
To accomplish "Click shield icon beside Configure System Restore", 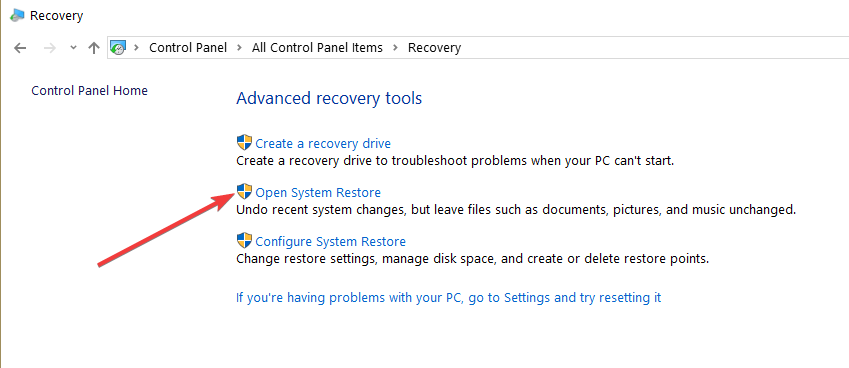I will tap(245, 240).
